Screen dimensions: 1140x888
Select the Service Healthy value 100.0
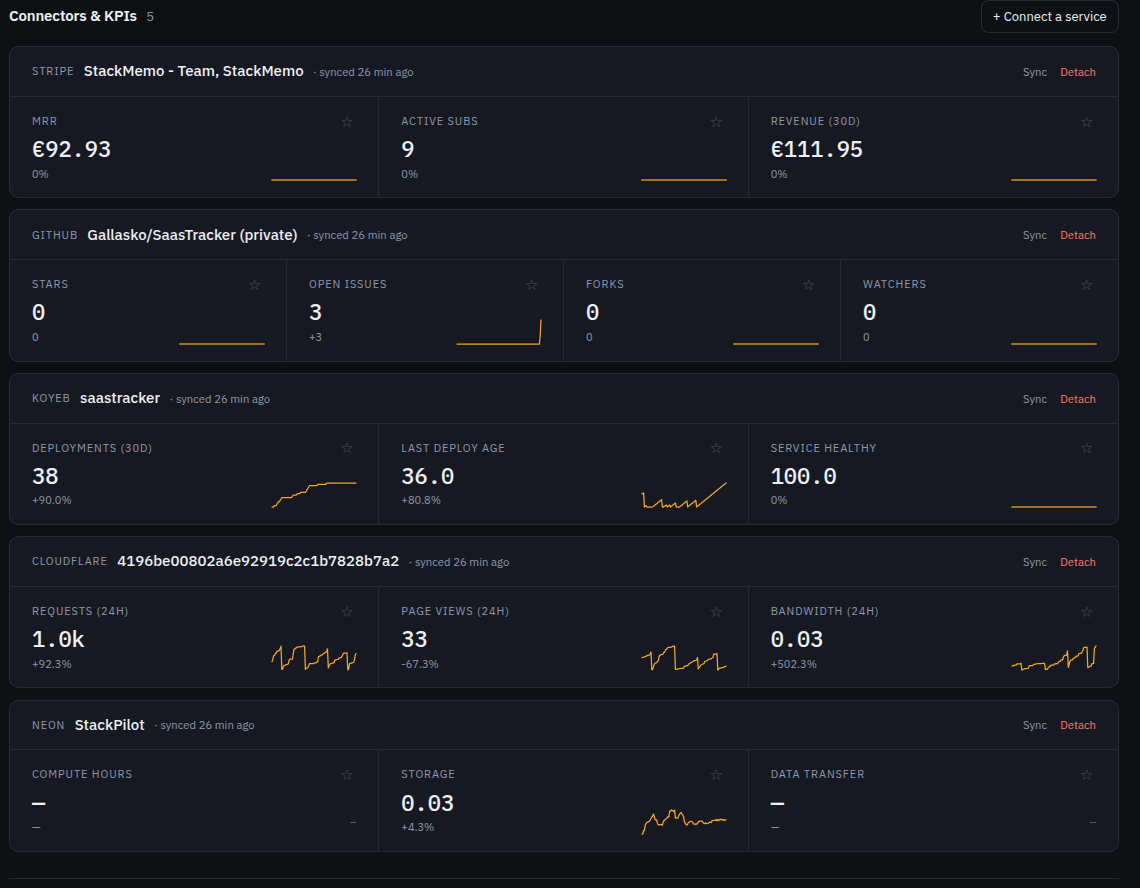[x=803, y=476]
